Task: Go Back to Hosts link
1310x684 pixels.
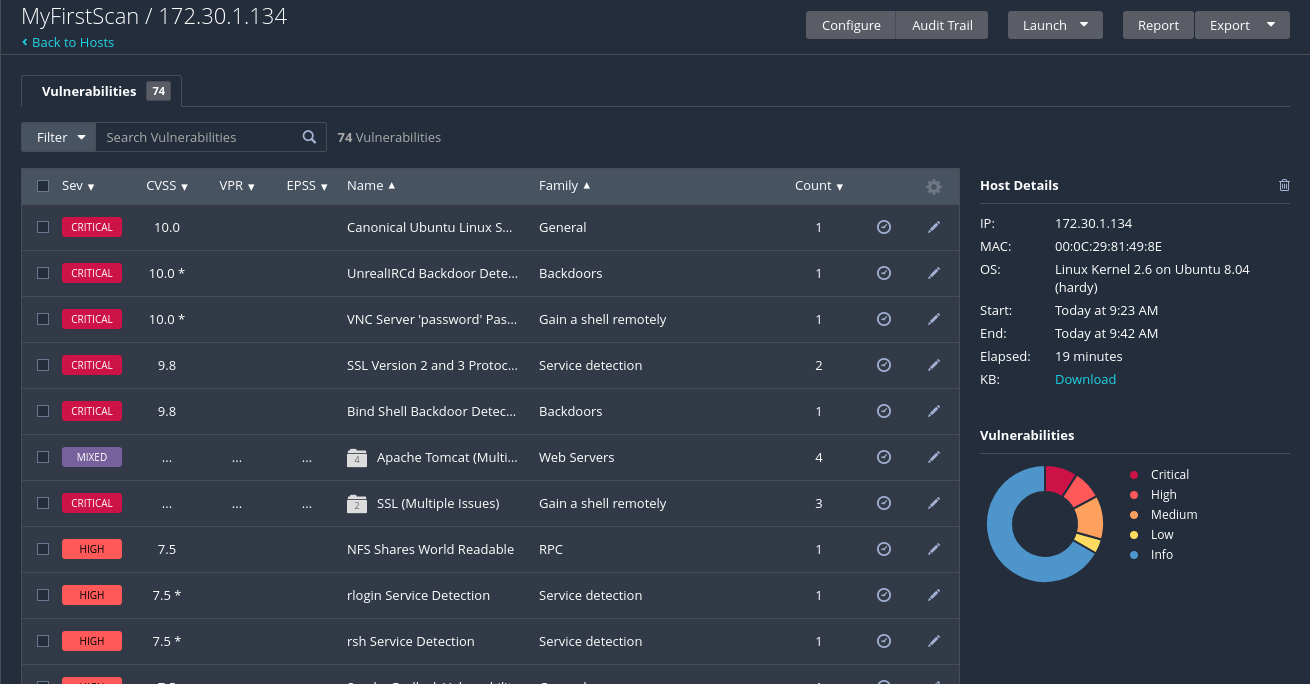Action: [x=68, y=42]
